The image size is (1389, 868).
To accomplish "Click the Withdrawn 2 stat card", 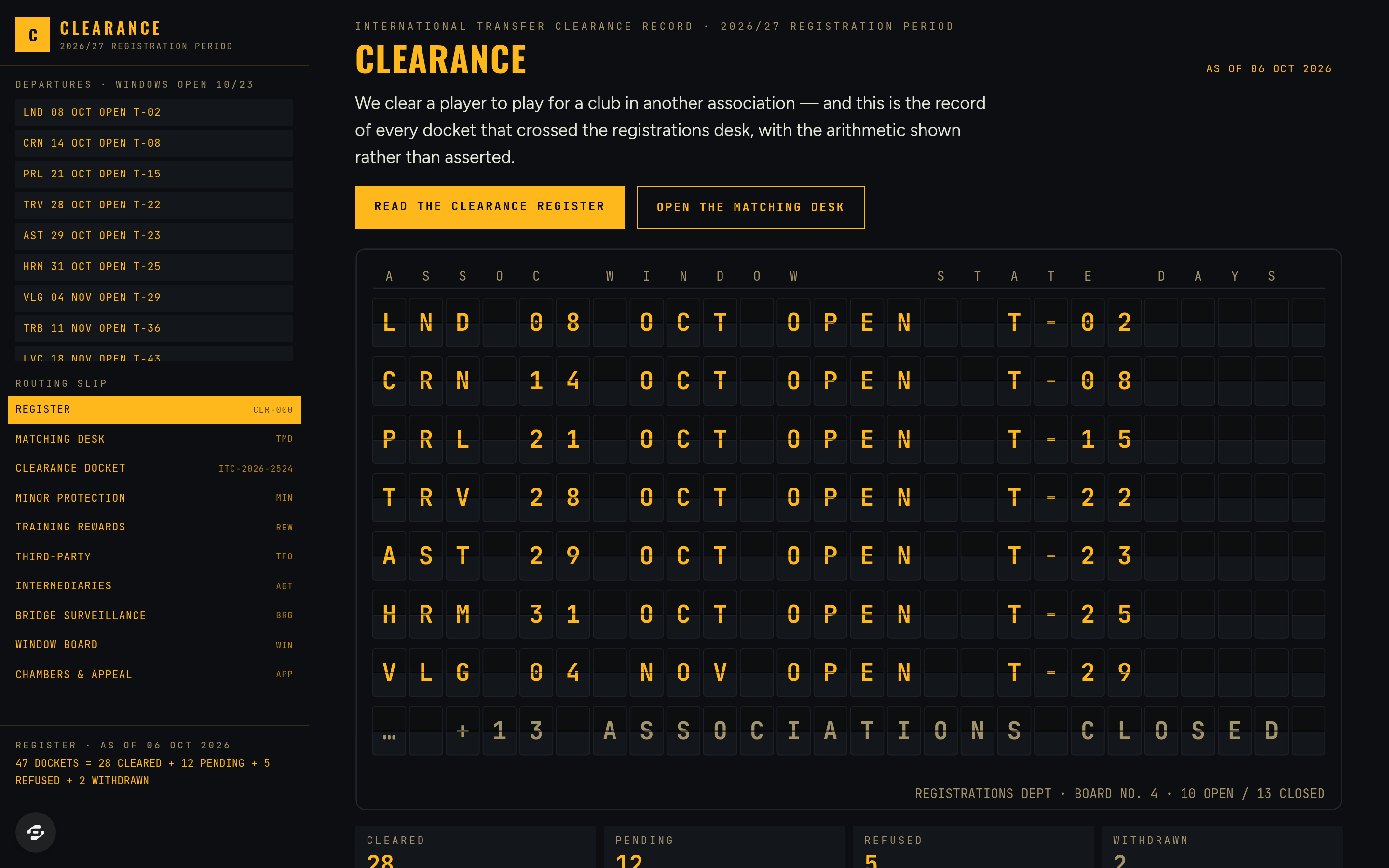I will point(1222,847).
